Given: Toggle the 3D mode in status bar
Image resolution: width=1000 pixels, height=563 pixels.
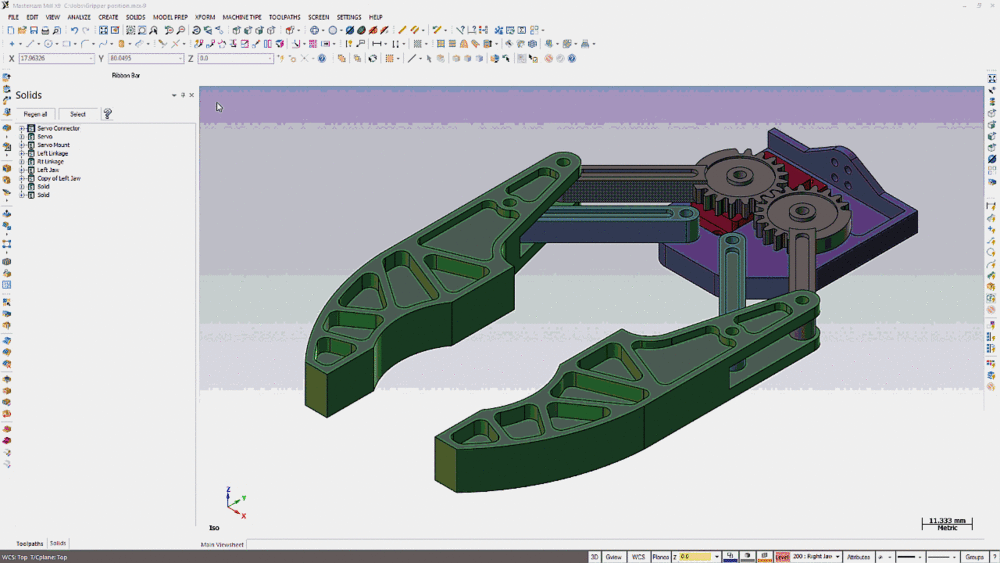Looking at the screenshot, I should [x=594, y=557].
